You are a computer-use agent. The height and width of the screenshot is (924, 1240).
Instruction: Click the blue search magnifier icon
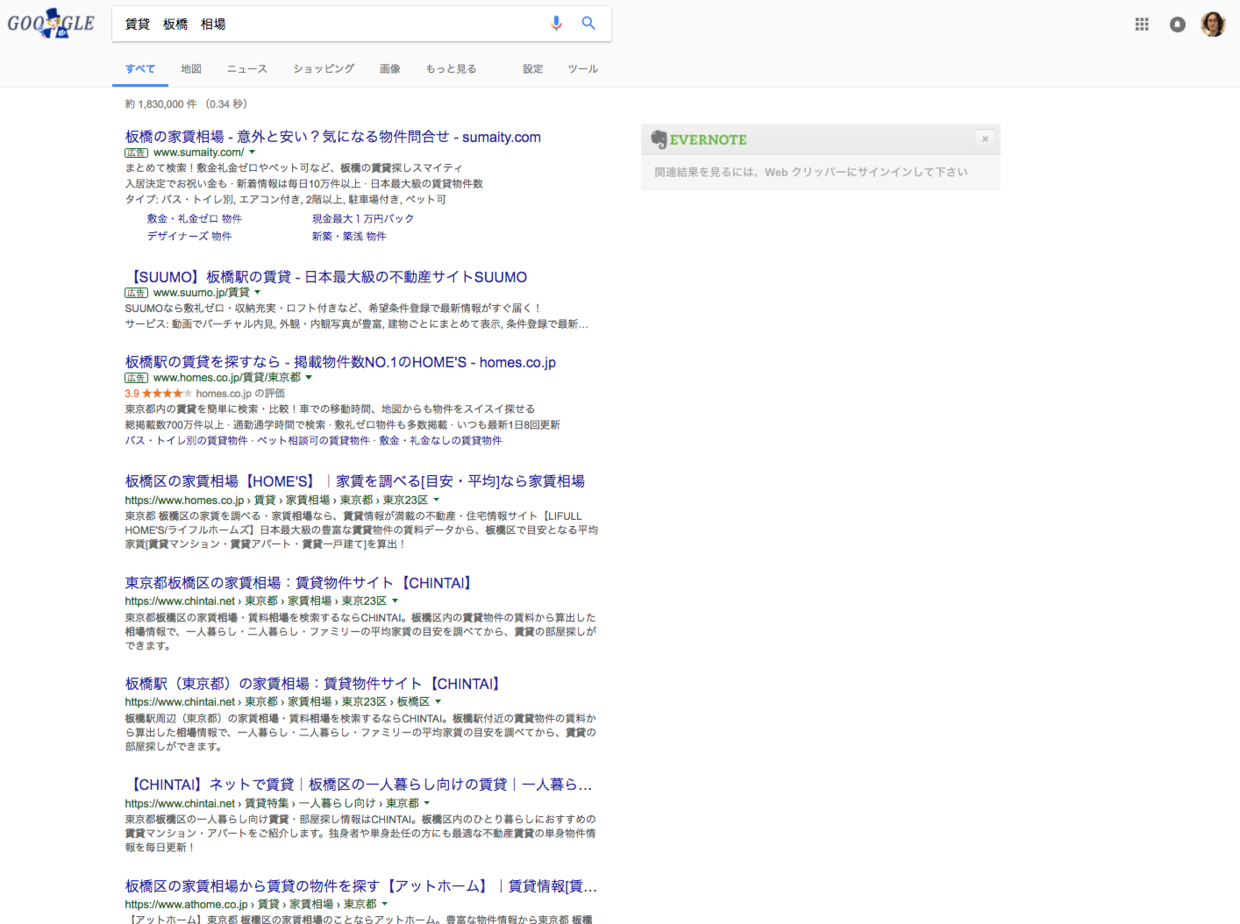589,23
